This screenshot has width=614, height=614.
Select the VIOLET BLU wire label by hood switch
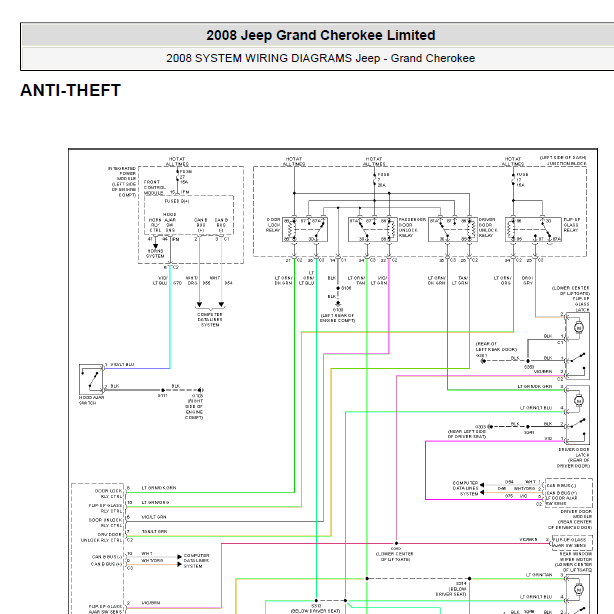point(122,365)
